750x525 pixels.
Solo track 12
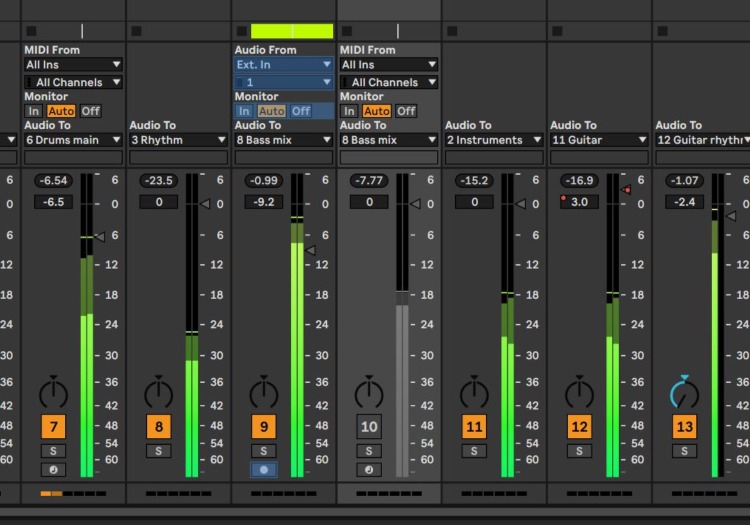579,451
